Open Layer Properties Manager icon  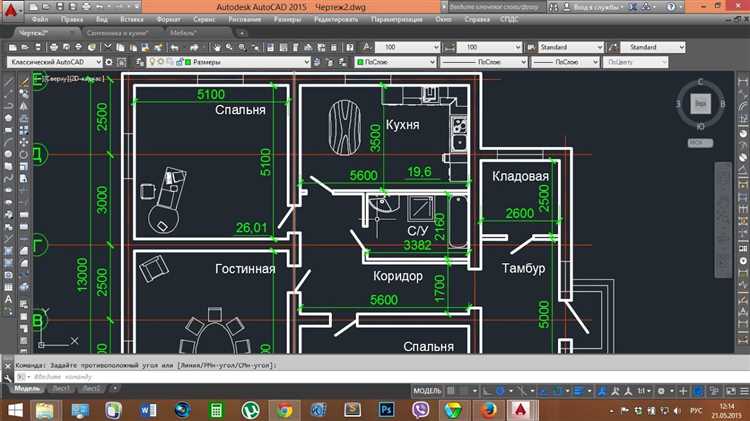tap(140, 62)
